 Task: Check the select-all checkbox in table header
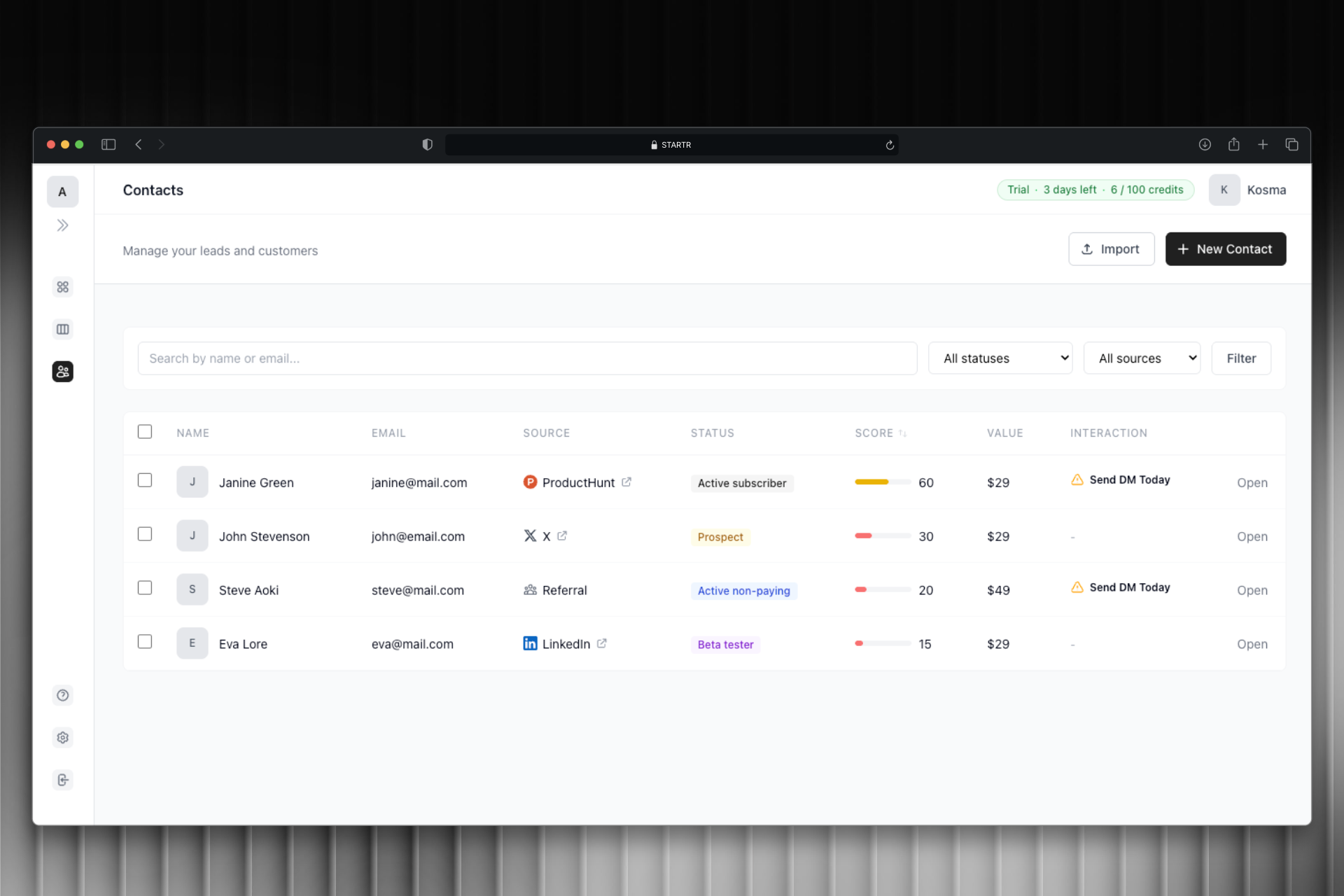145,432
